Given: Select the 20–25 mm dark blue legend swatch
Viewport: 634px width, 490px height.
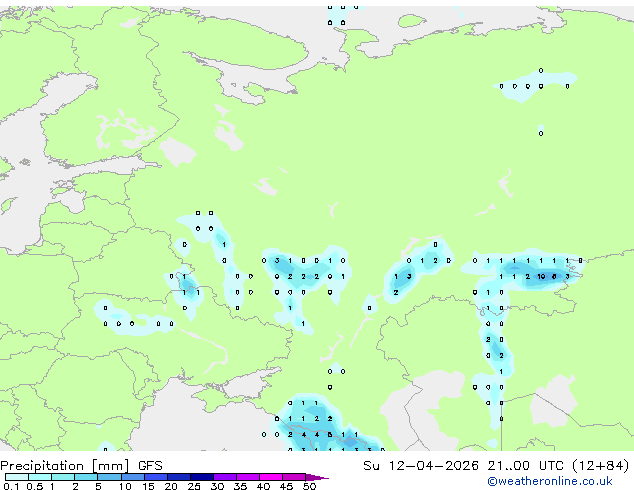Looking at the screenshot, I should click(179, 477).
